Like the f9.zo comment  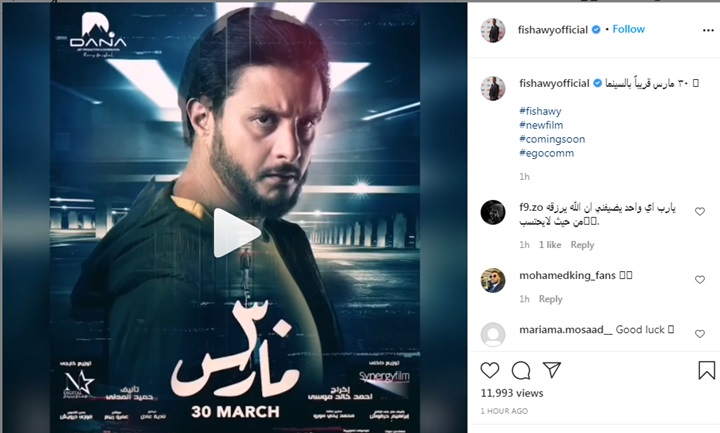tap(699, 212)
